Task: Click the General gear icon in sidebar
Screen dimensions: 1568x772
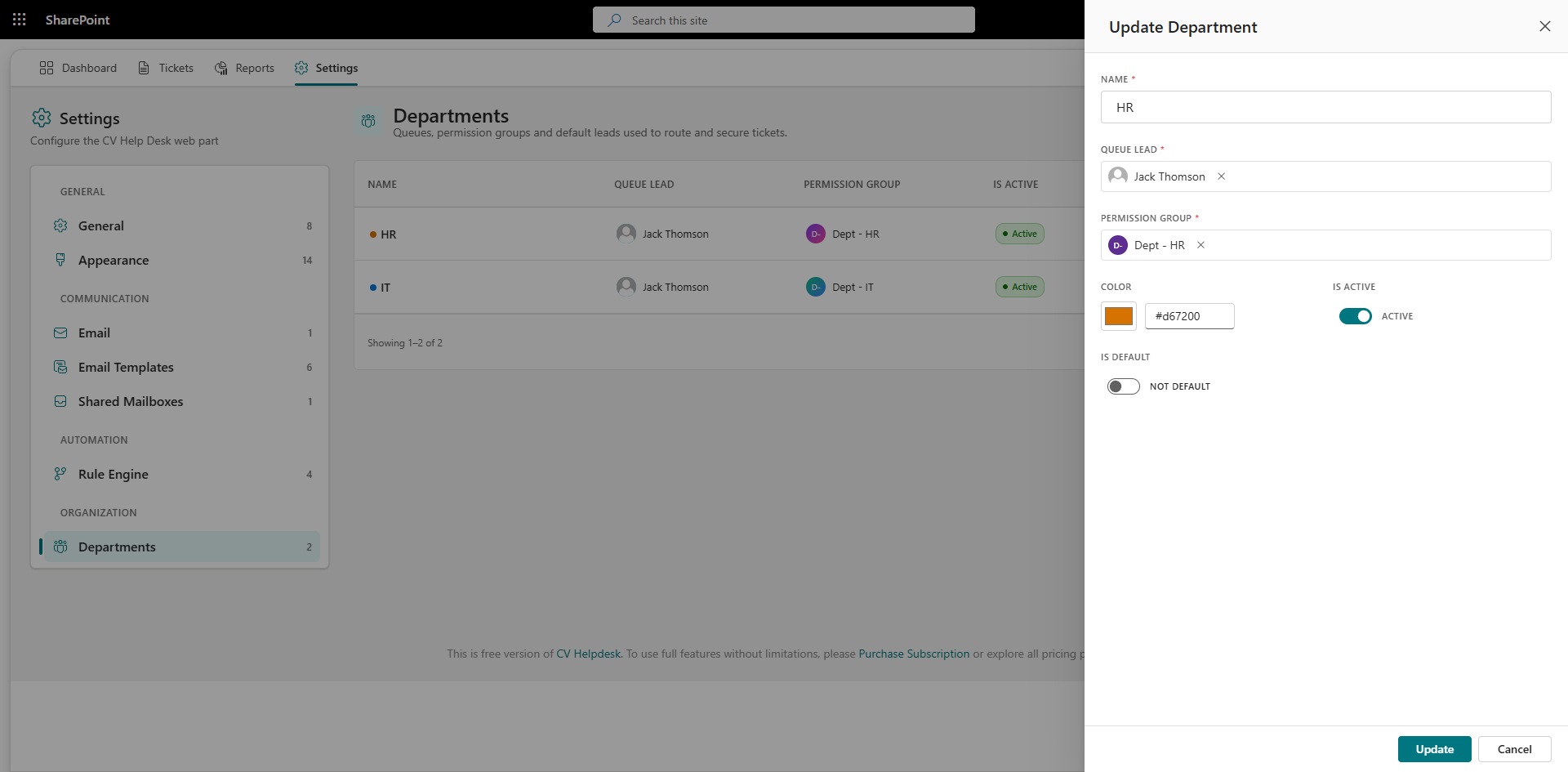Action: click(60, 225)
